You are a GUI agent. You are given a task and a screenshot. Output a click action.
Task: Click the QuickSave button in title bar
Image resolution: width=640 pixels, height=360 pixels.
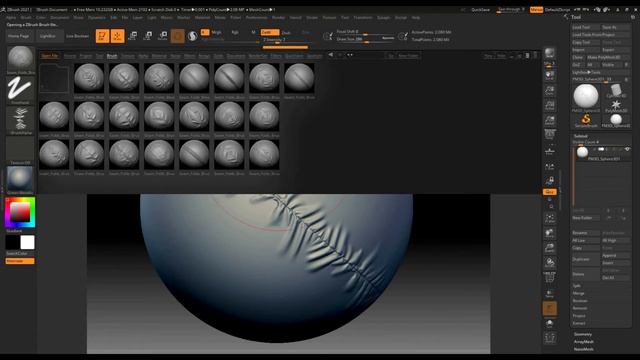click(x=480, y=9)
